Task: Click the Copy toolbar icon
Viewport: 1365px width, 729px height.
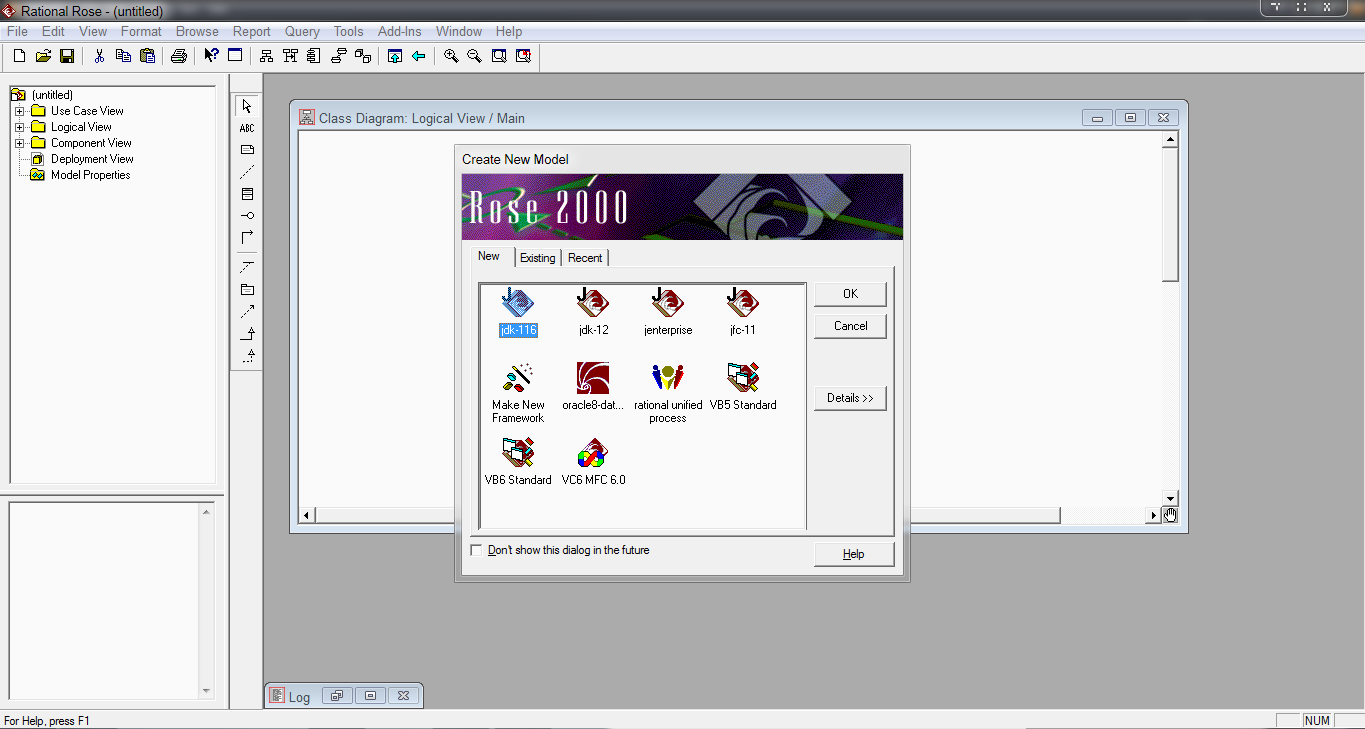Action: (x=123, y=56)
